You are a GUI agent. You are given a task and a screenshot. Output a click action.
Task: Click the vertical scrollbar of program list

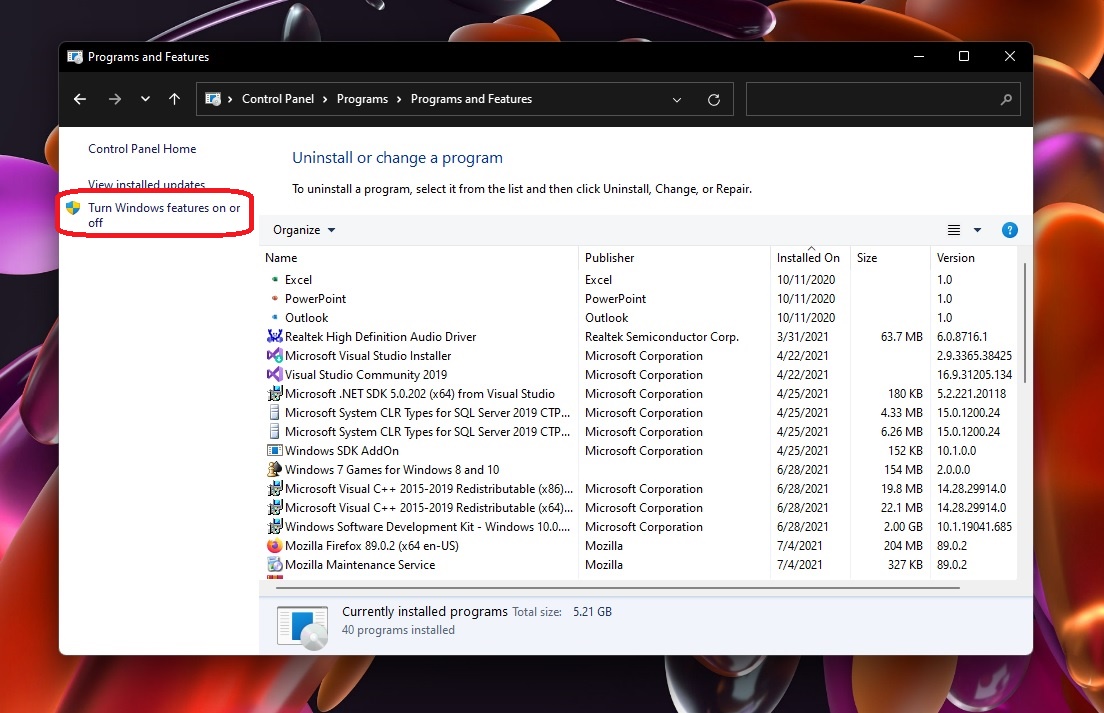pyautogui.click(x=1024, y=324)
